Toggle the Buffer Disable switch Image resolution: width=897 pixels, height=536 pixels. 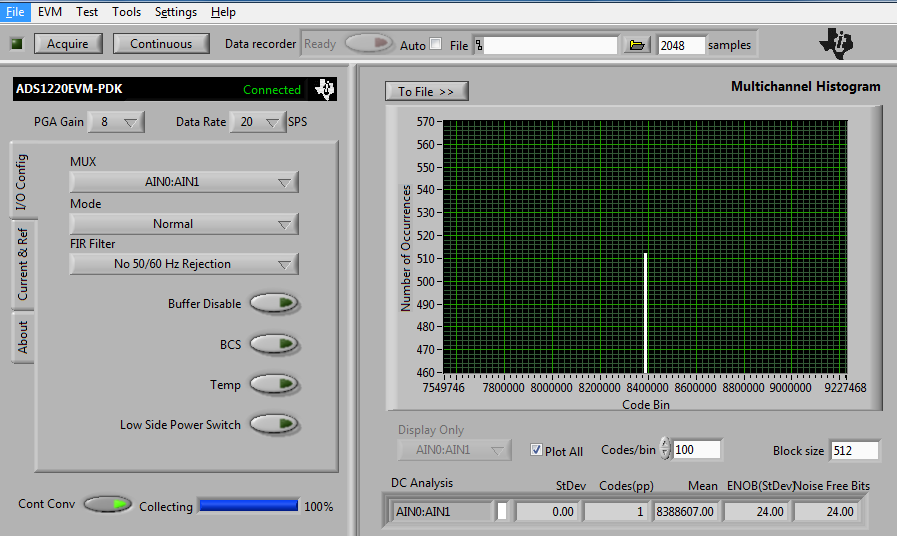[275, 303]
